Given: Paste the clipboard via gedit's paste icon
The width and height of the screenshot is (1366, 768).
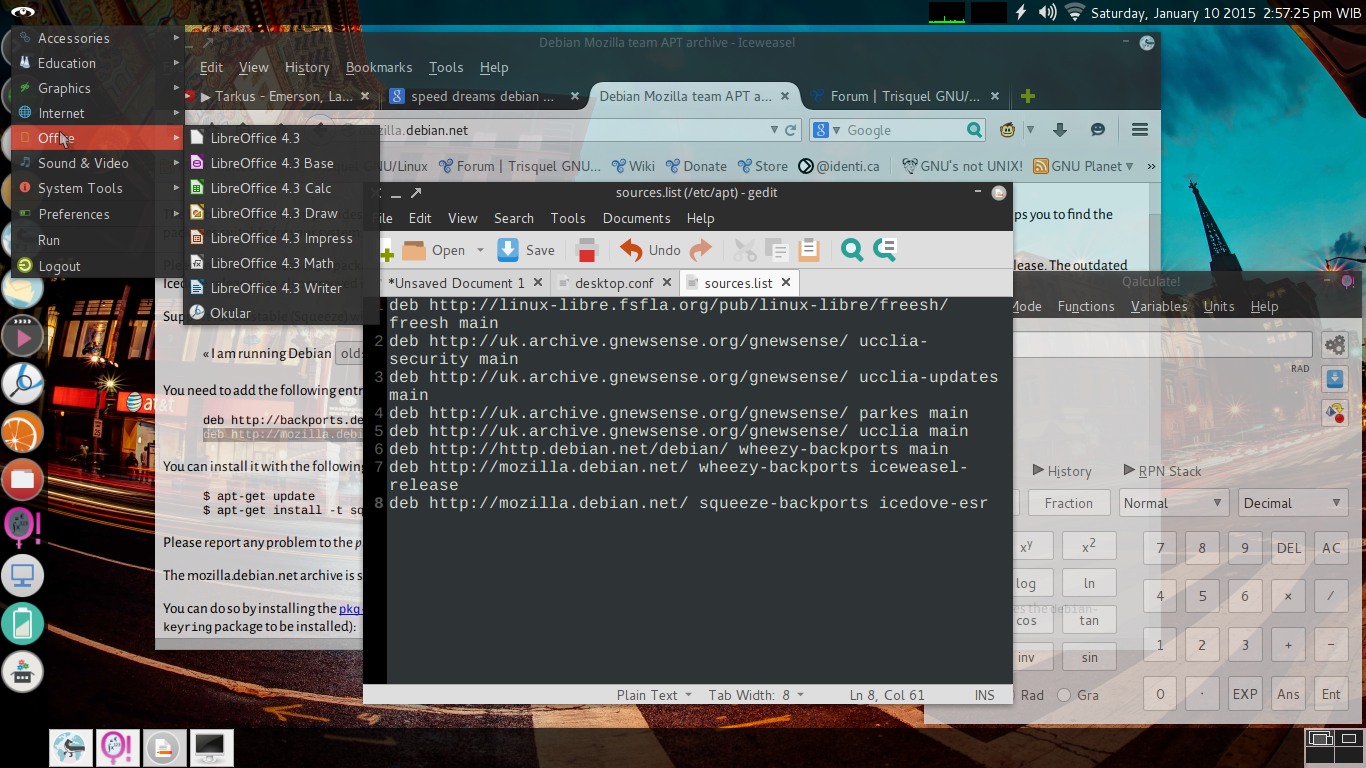Looking at the screenshot, I should click(809, 250).
